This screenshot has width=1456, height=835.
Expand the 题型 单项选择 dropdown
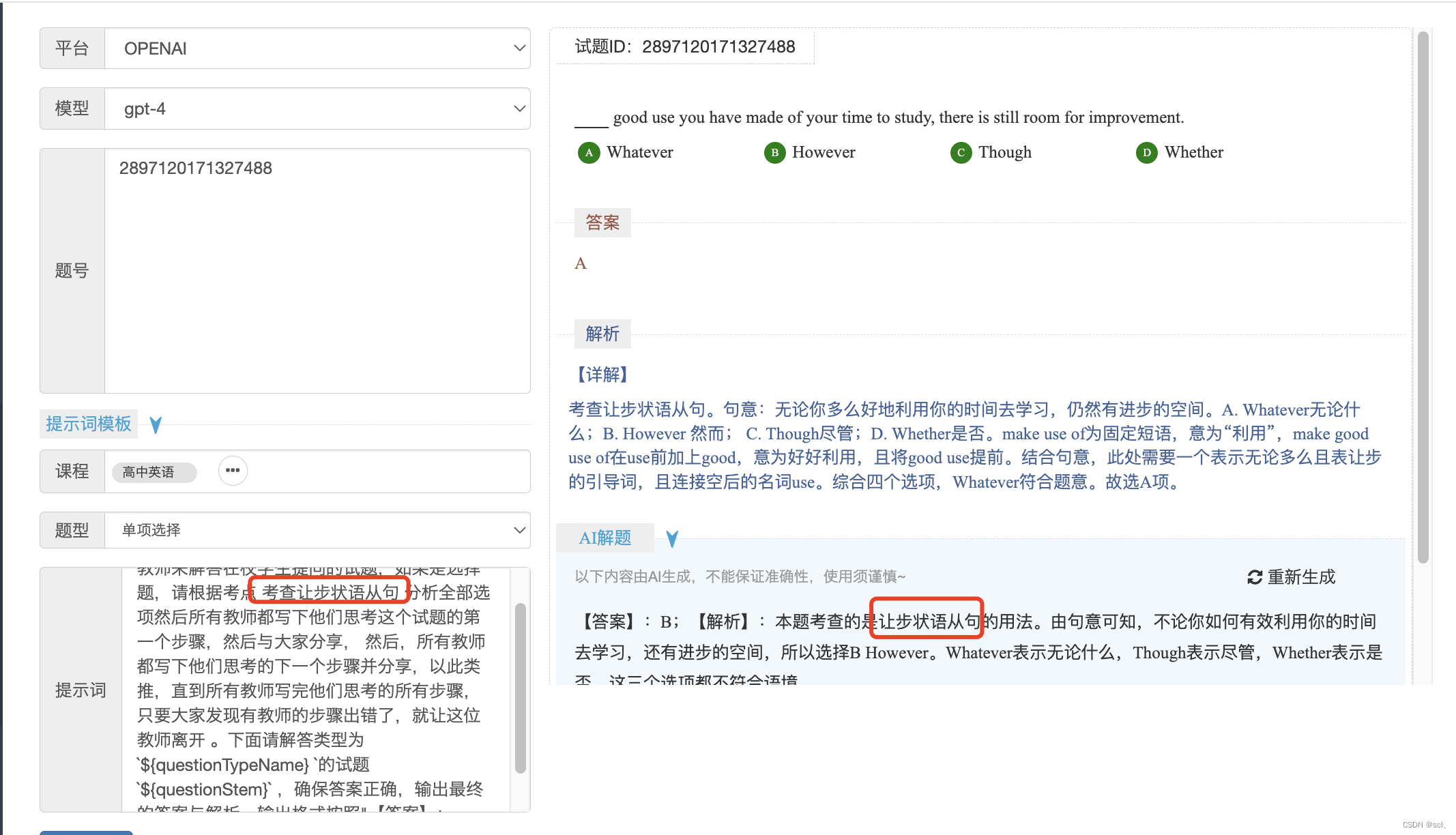click(317, 530)
